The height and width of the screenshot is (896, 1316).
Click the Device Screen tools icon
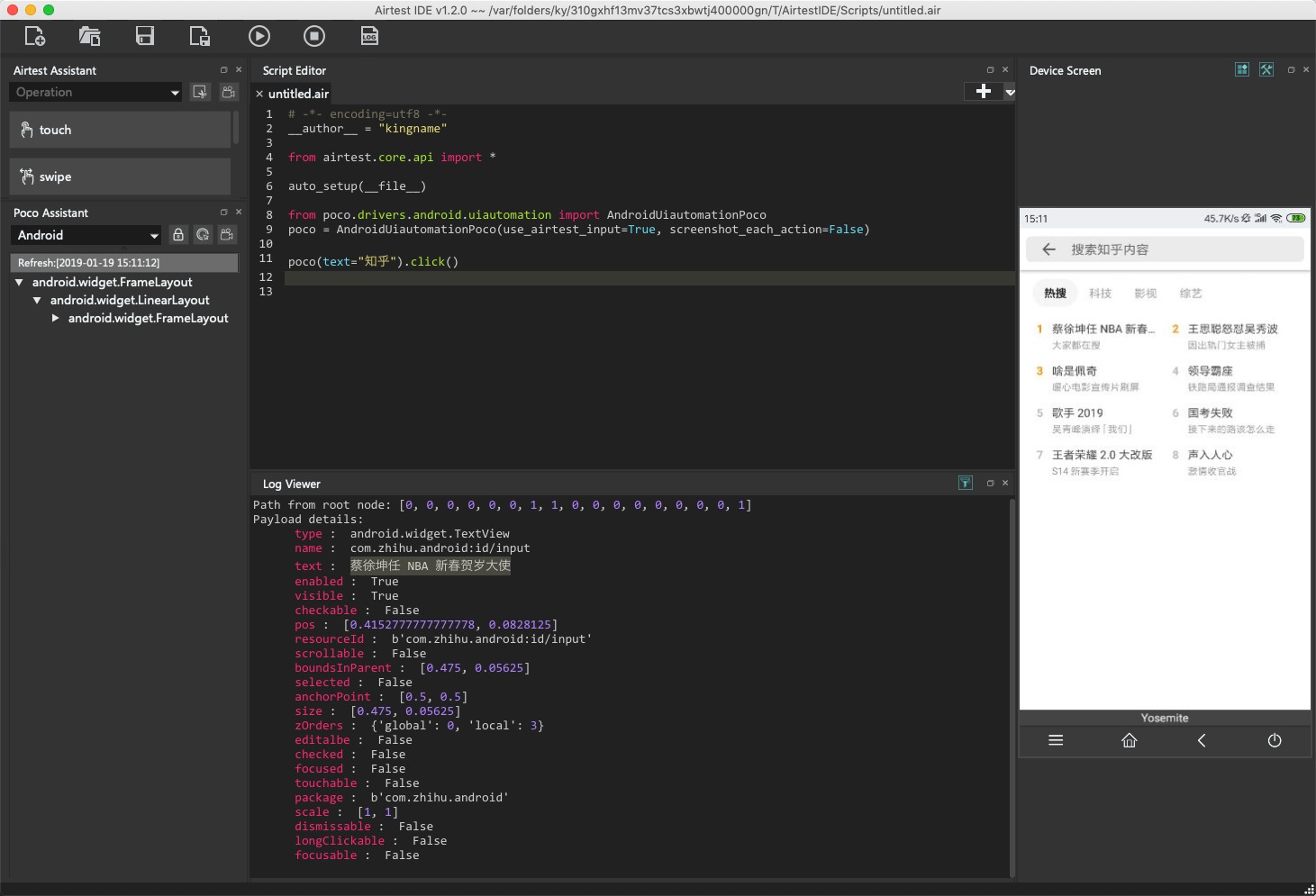point(1266,70)
